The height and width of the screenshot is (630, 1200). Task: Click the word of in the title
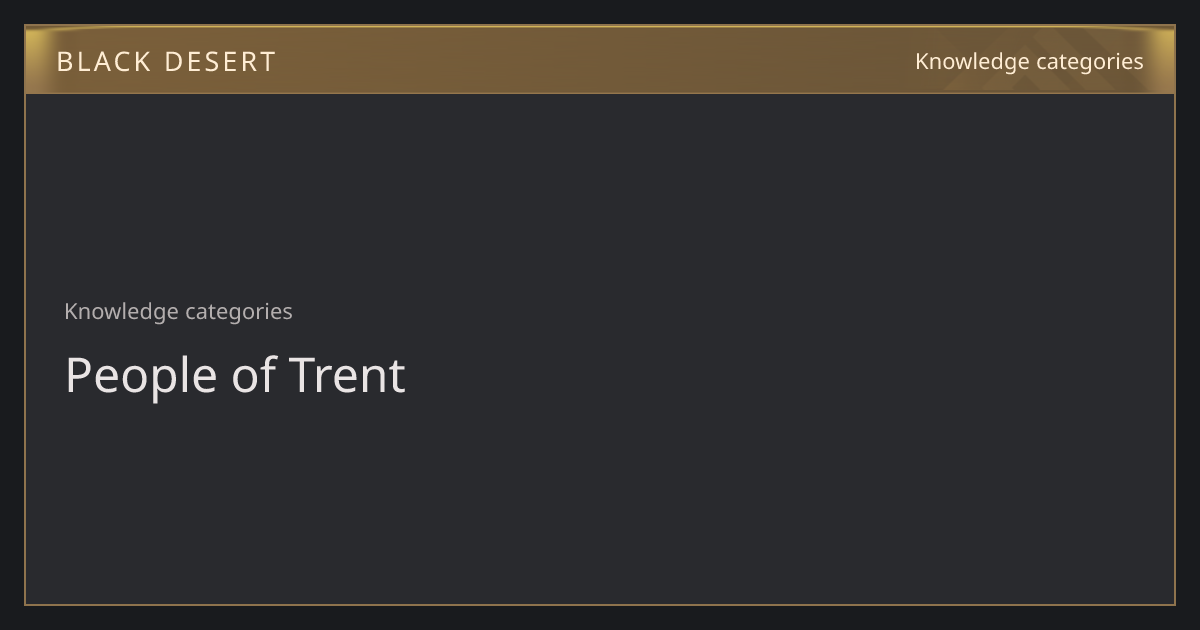tap(253, 376)
